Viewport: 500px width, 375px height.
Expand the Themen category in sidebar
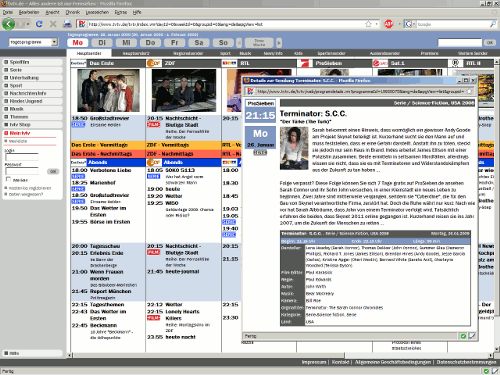(x=33, y=117)
